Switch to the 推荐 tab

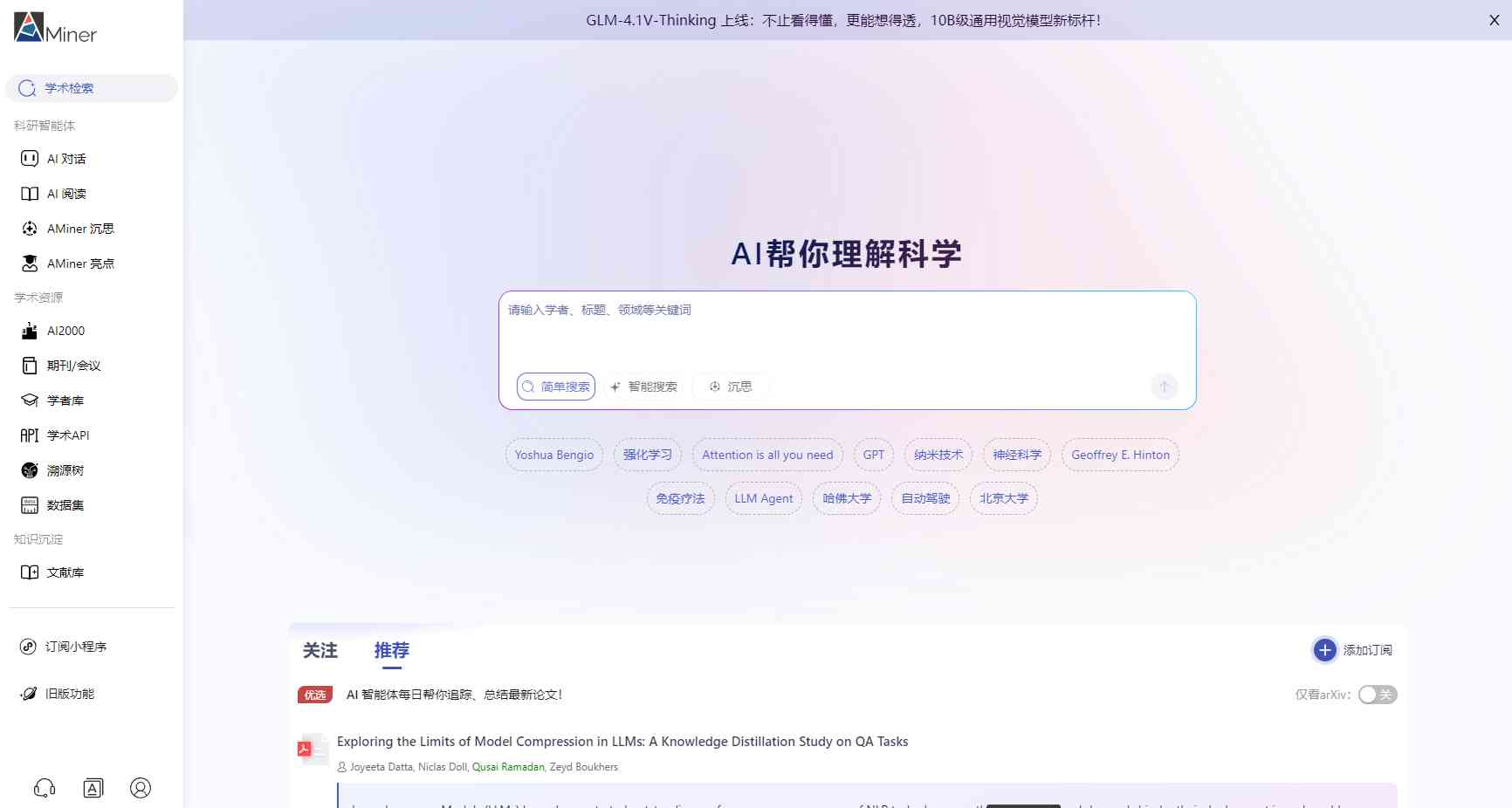392,650
